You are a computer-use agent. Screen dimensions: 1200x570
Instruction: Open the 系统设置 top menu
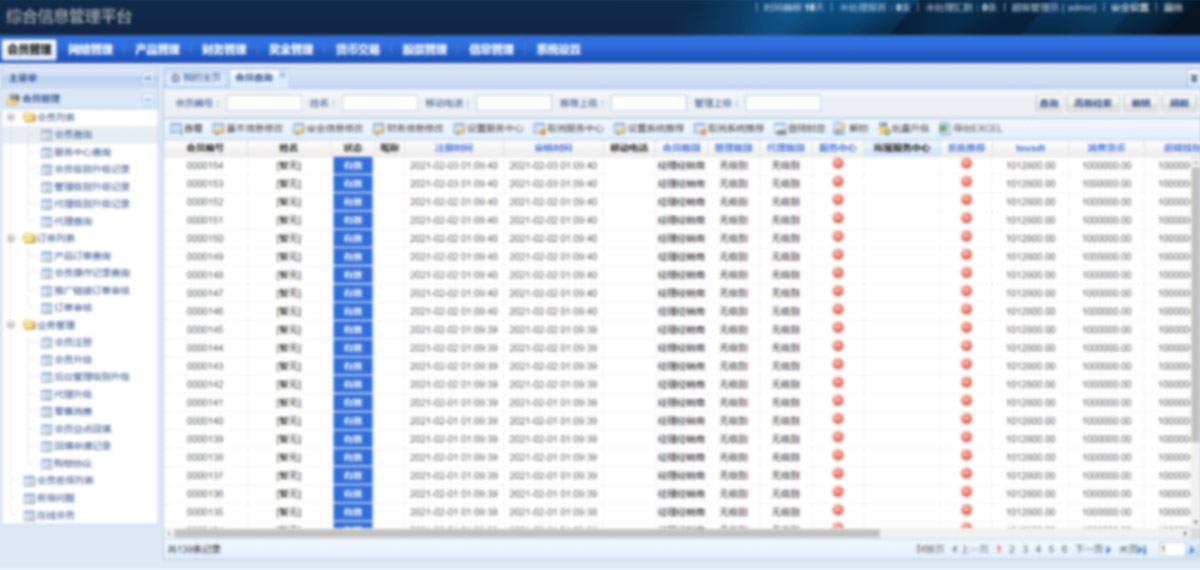(558, 49)
